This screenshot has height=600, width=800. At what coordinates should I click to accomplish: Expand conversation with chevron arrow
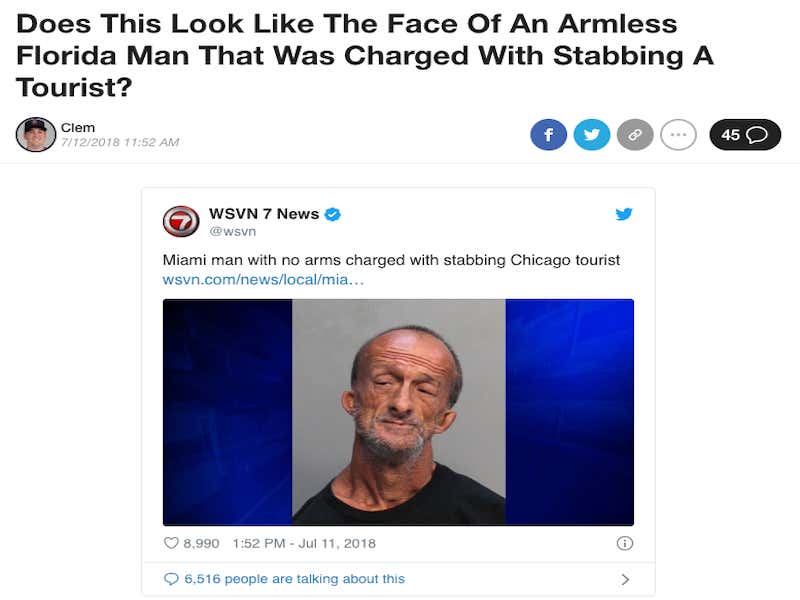tap(626, 580)
